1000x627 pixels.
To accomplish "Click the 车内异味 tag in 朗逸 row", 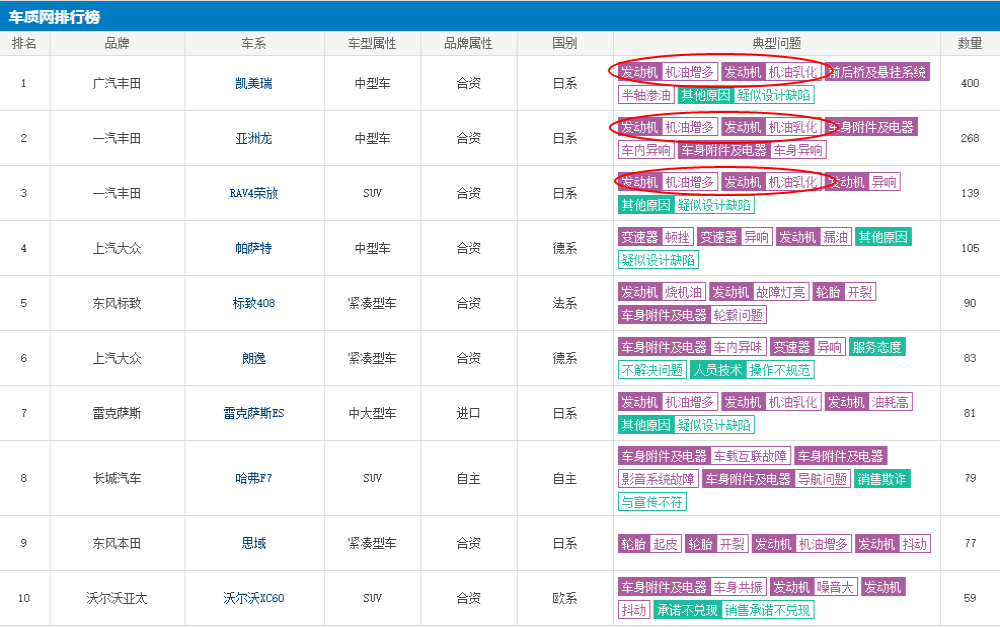I will 738,347.
